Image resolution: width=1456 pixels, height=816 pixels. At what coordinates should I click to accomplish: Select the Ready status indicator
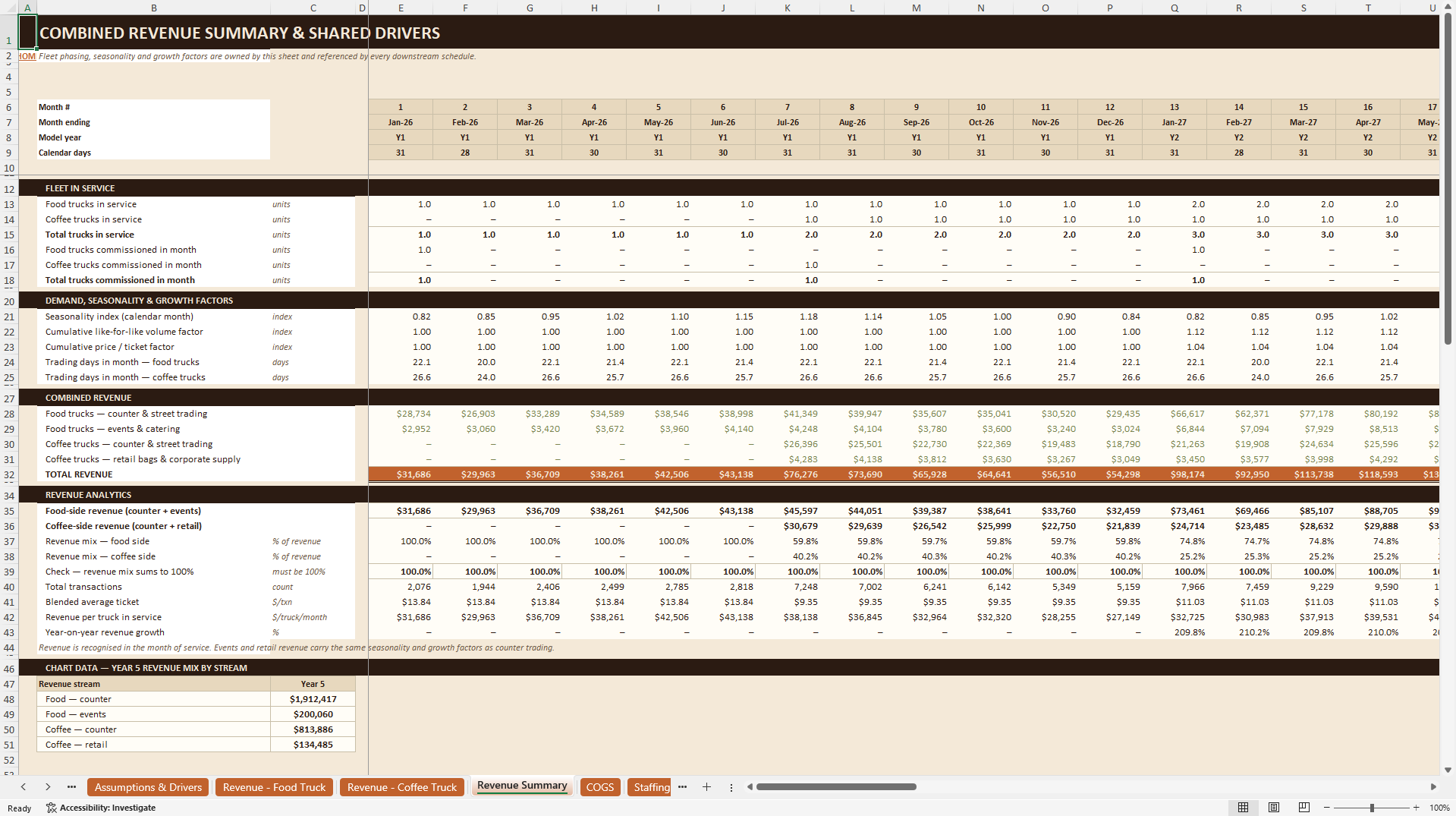pyautogui.click(x=19, y=808)
